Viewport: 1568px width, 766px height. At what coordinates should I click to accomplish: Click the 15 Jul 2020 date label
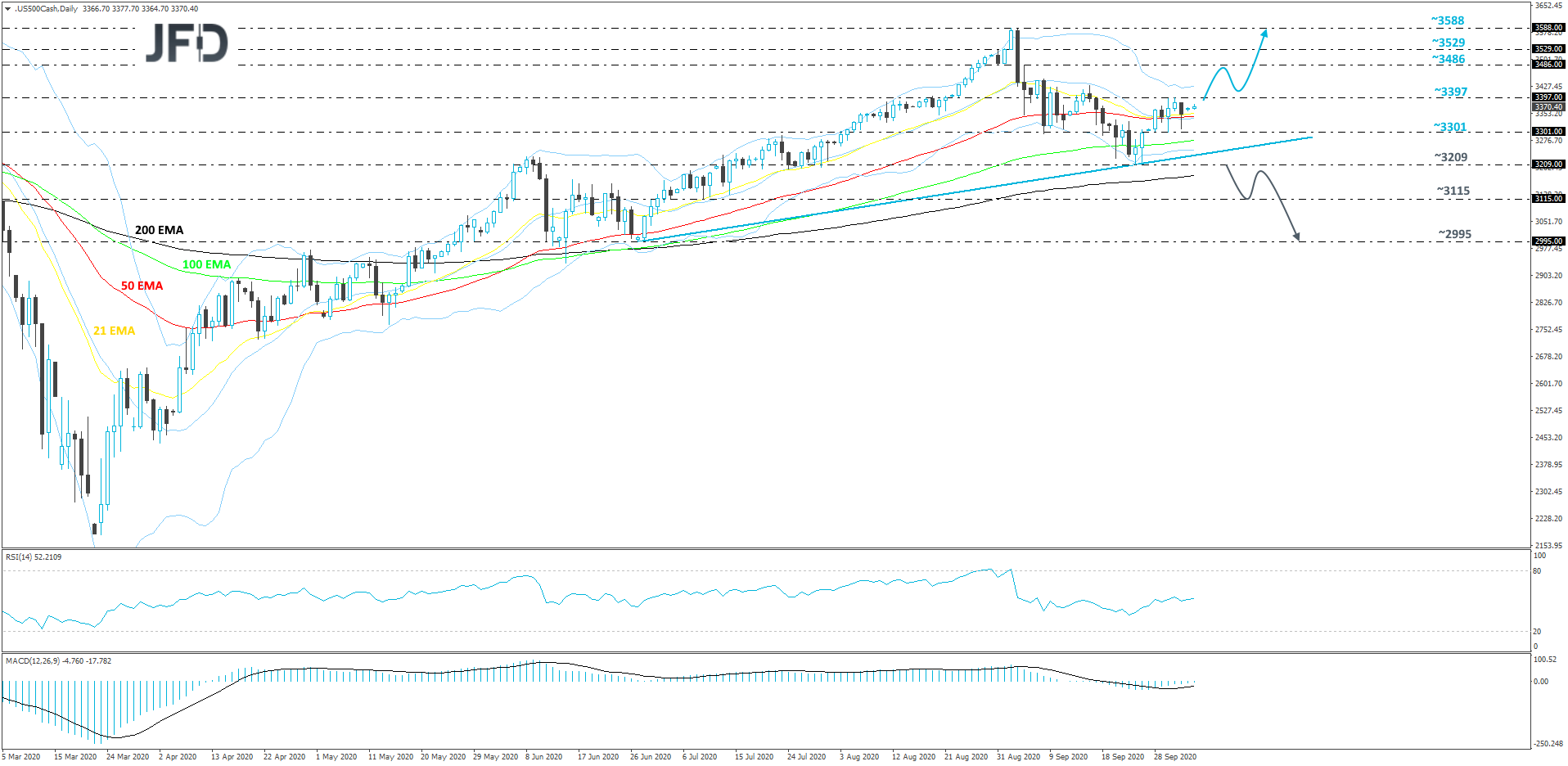pyautogui.click(x=754, y=757)
